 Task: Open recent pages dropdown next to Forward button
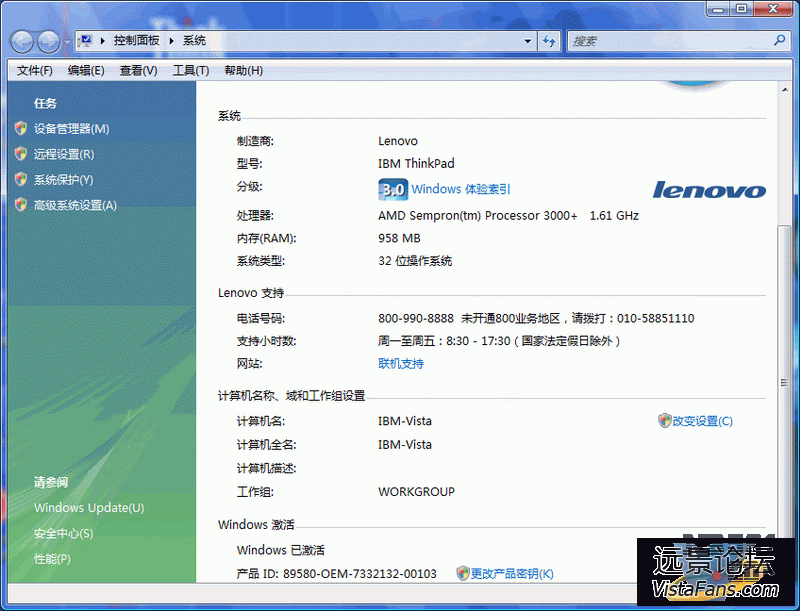click(x=67, y=42)
